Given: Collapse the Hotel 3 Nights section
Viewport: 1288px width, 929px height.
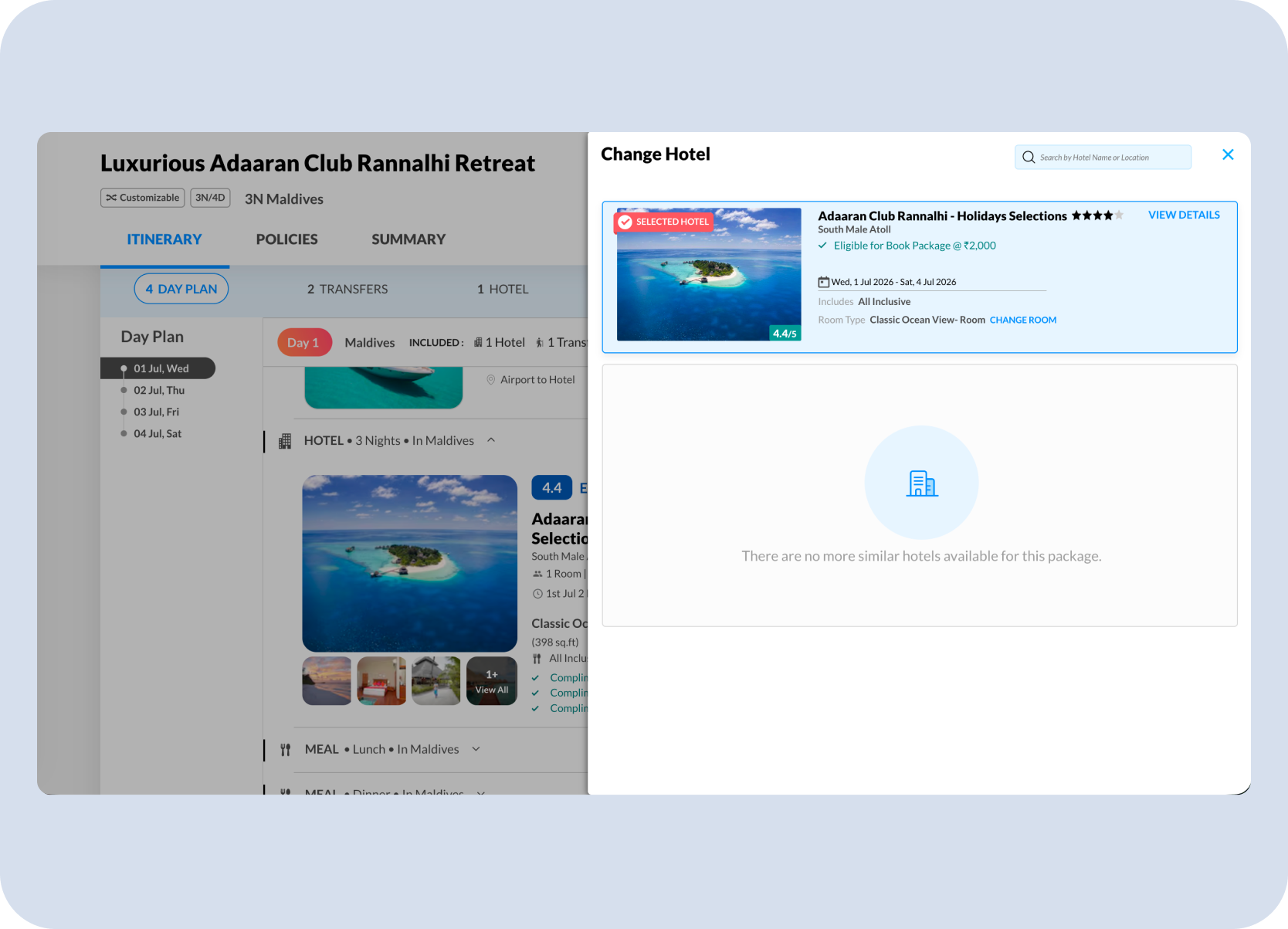Looking at the screenshot, I should (491, 440).
